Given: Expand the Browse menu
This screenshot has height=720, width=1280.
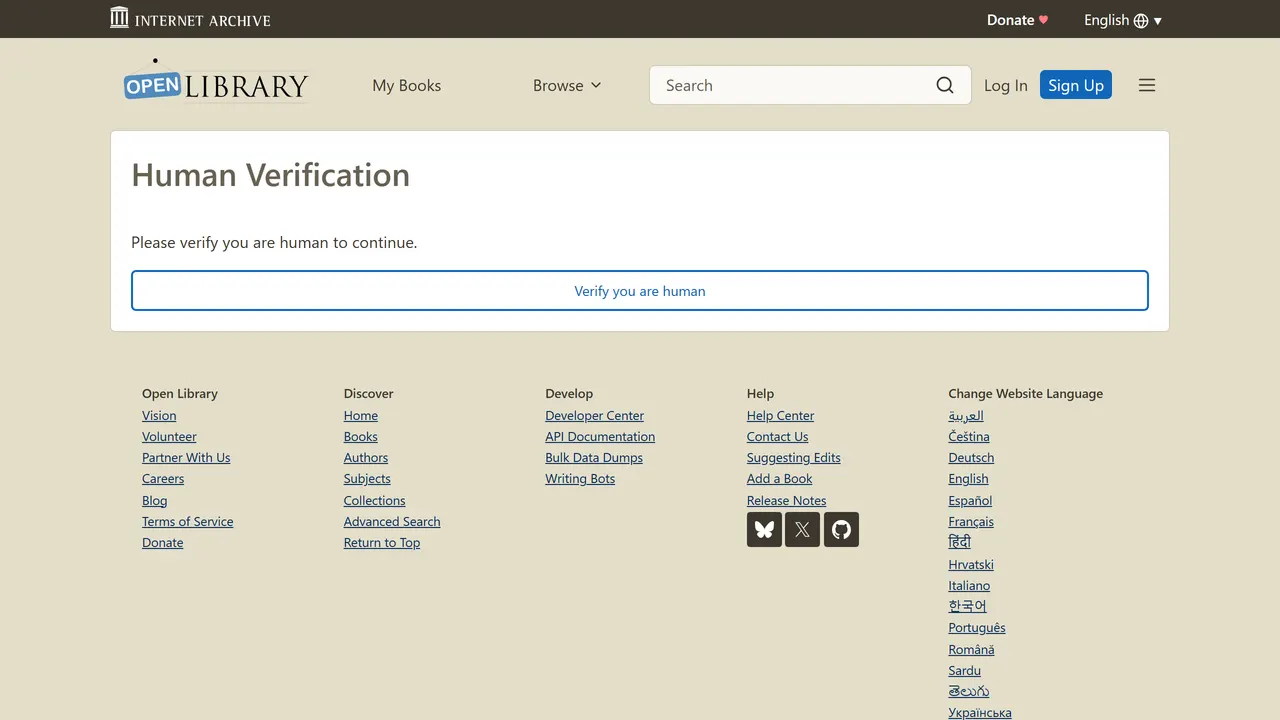Looking at the screenshot, I should pos(567,85).
